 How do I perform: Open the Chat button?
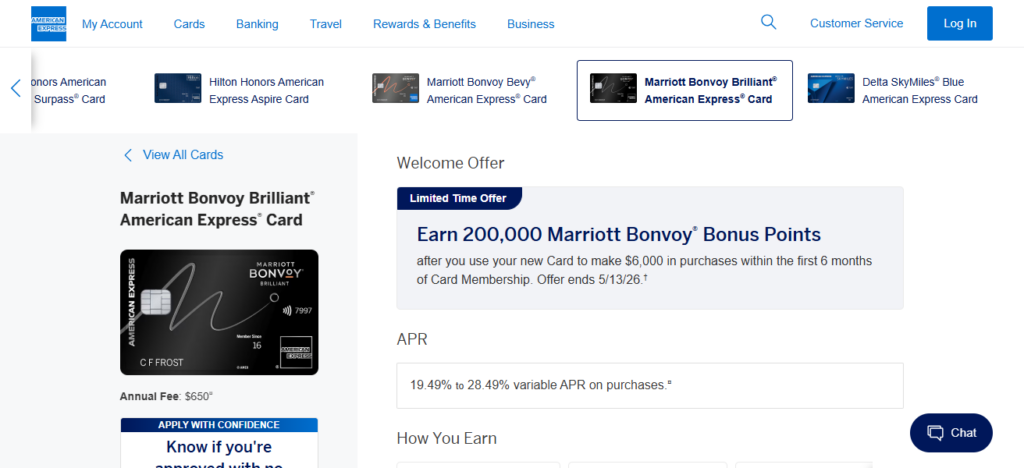pyautogui.click(x=951, y=433)
